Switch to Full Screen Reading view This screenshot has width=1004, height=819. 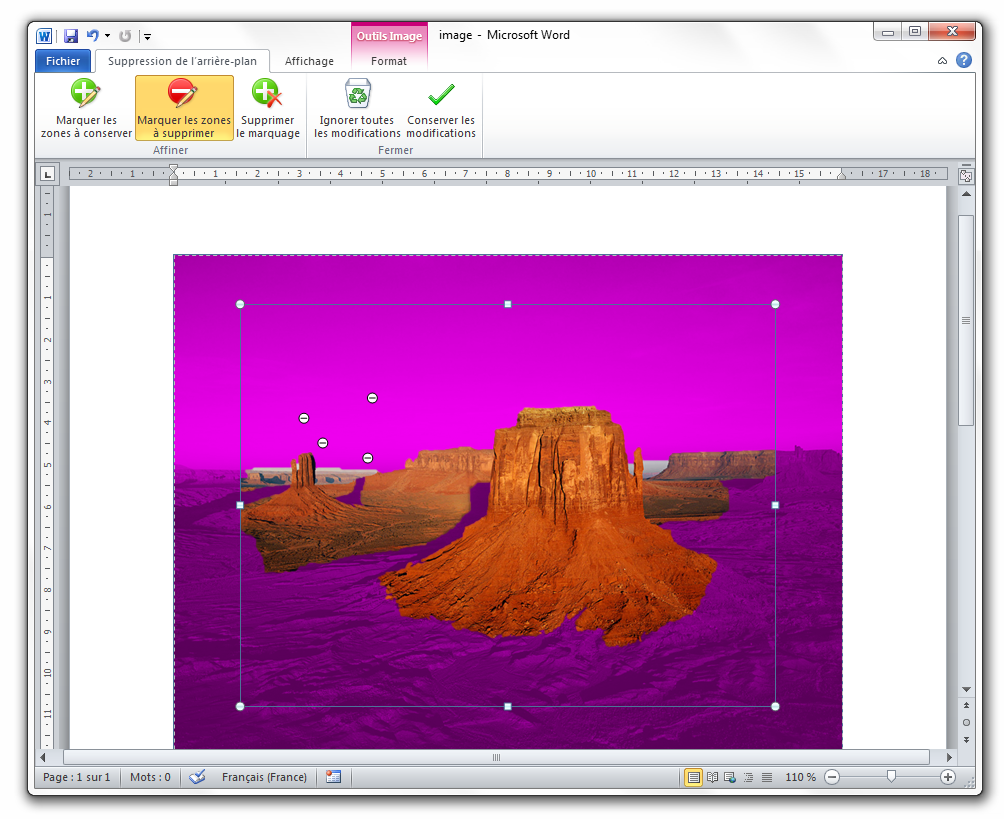[x=712, y=777]
